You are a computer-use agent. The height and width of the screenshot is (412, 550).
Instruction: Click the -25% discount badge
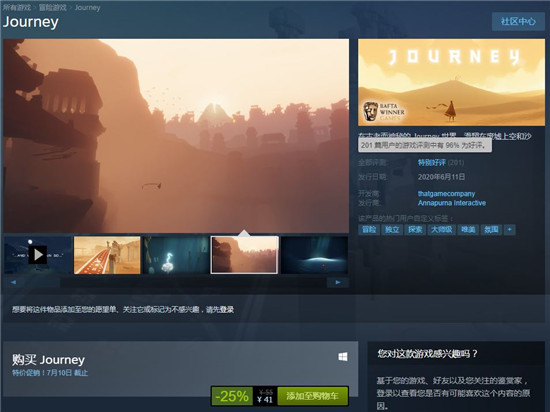coord(232,396)
